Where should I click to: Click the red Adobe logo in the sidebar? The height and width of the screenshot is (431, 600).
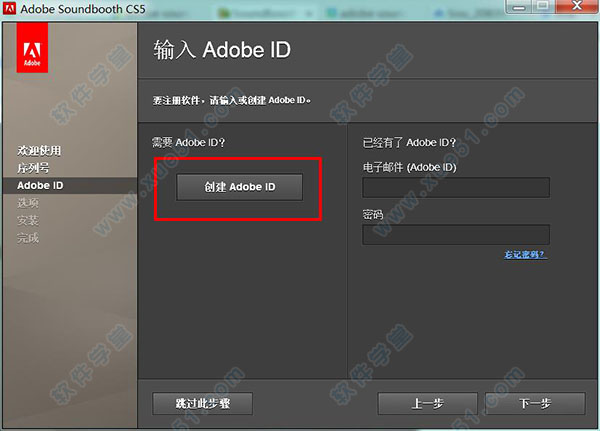[x=32, y=47]
